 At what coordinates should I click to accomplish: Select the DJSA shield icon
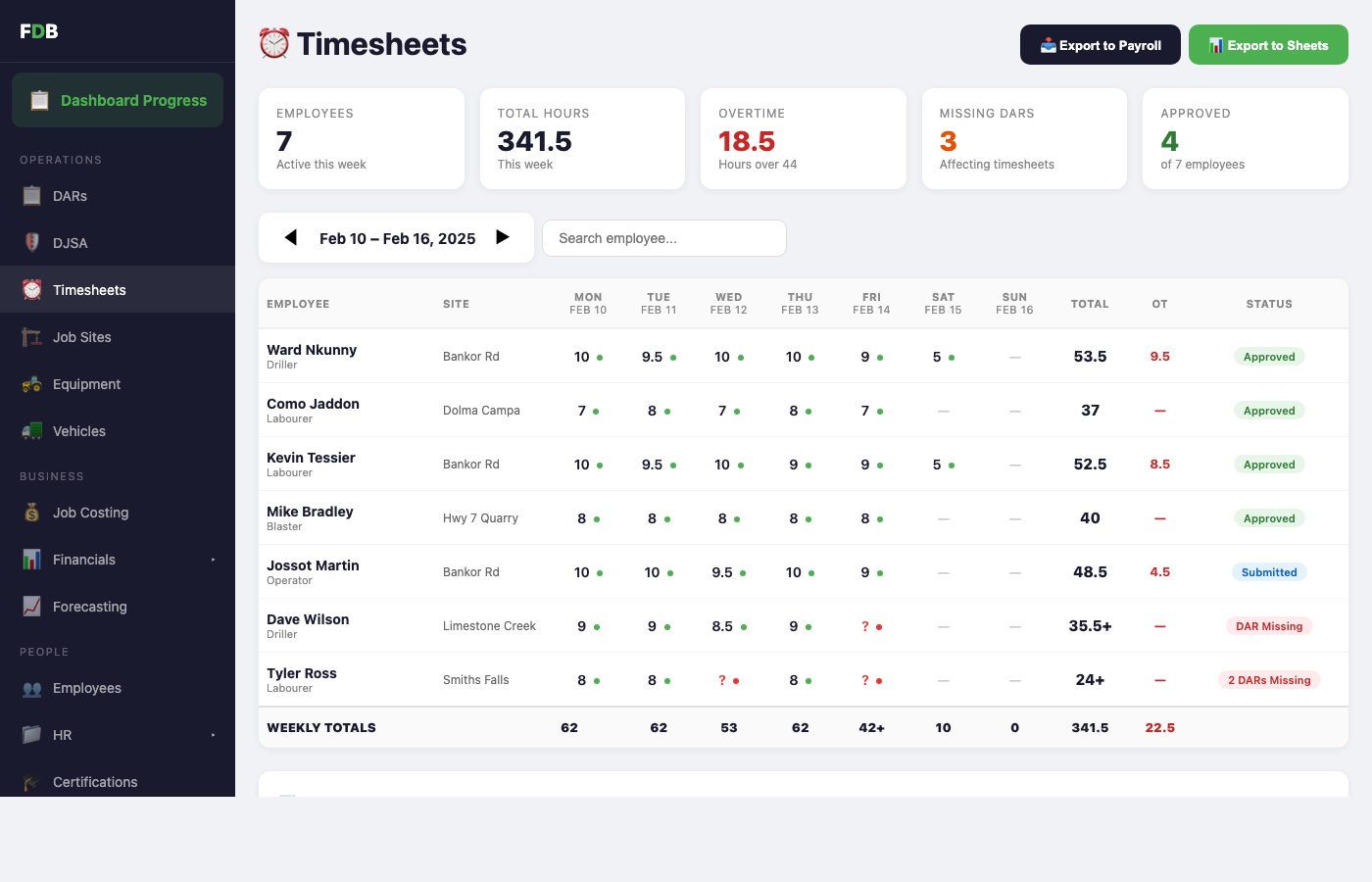(x=32, y=243)
